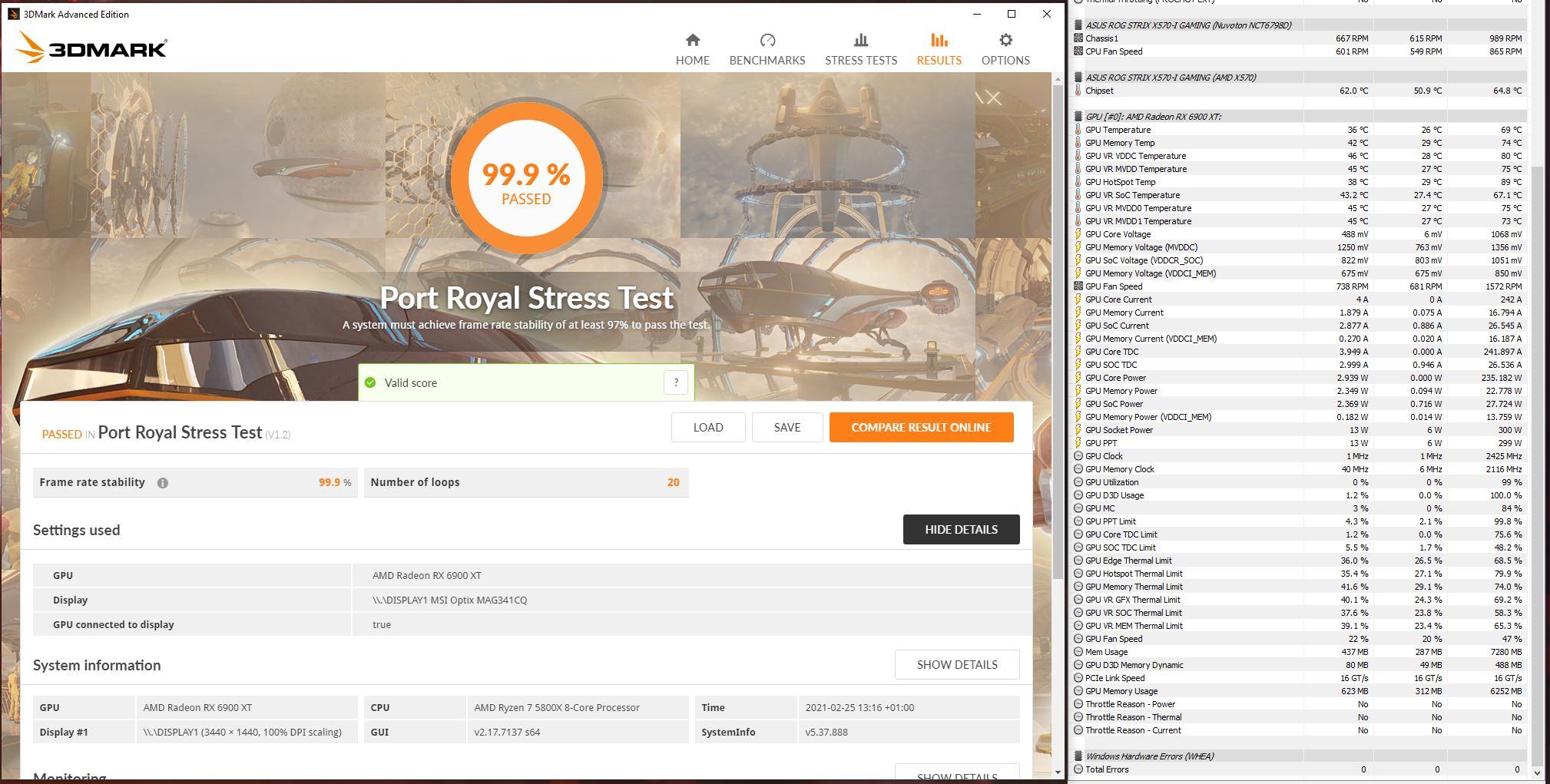
Task: Select the RESULTS tab
Action: [x=939, y=49]
